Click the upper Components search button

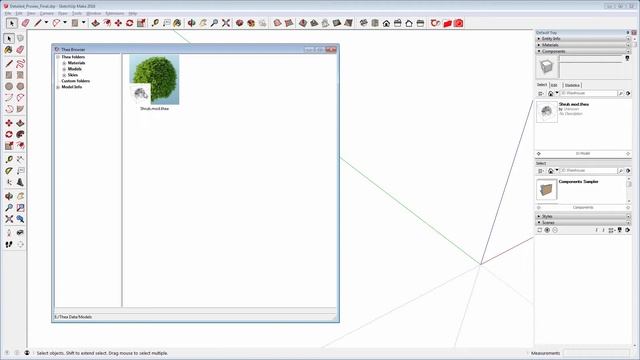pyautogui.click(x=621, y=93)
